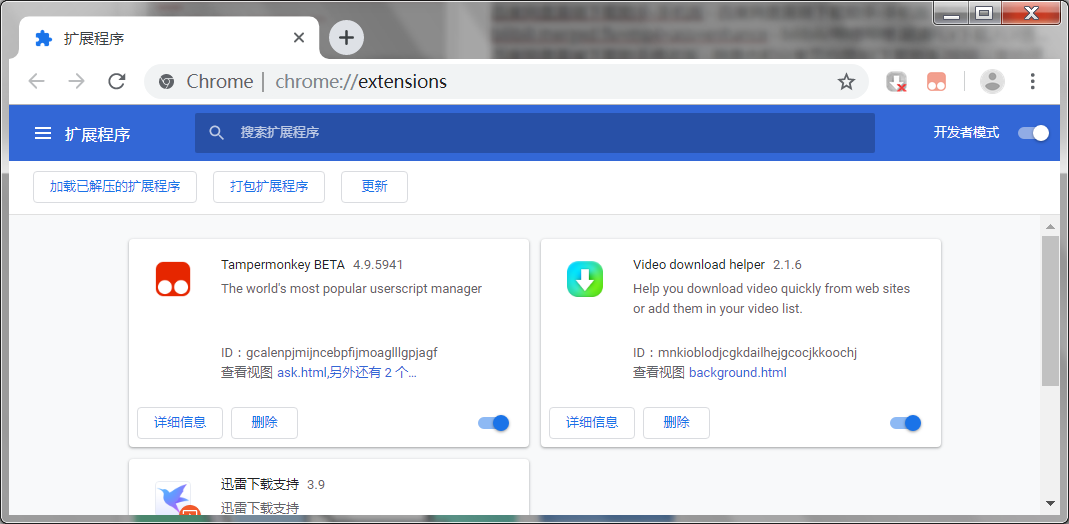Click the Tampermonkey toolbar icon
This screenshot has width=1069, height=524.
(x=936, y=82)
